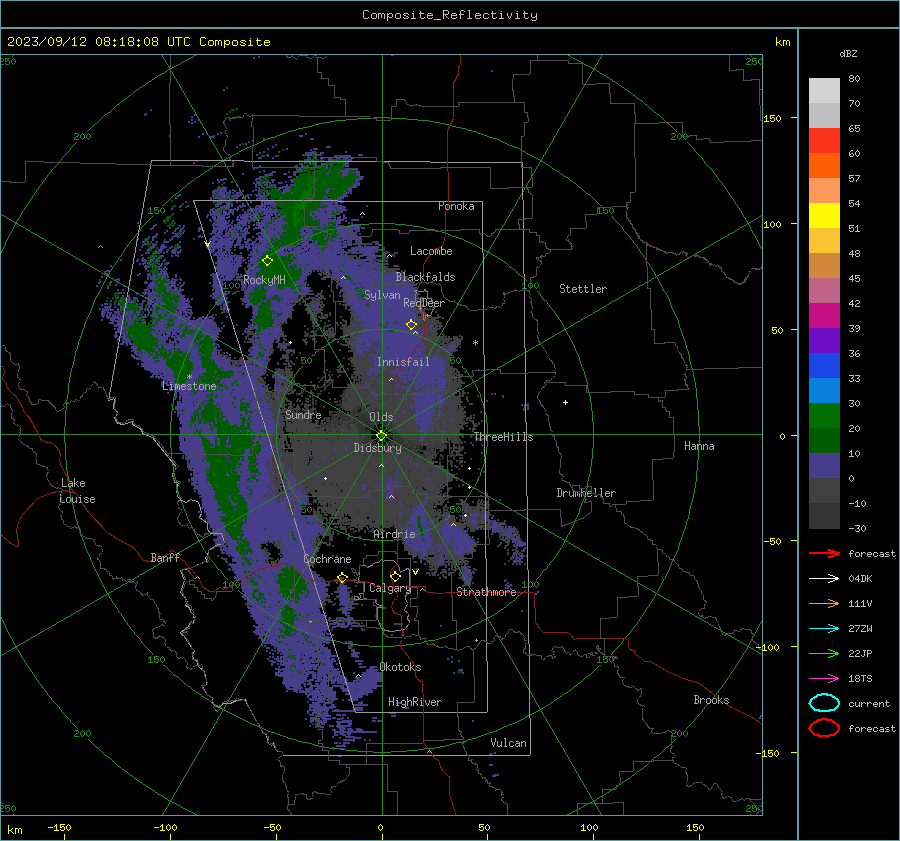
Task: Select the Olds label
Action: pyautogui.click(x=381, y=417)
